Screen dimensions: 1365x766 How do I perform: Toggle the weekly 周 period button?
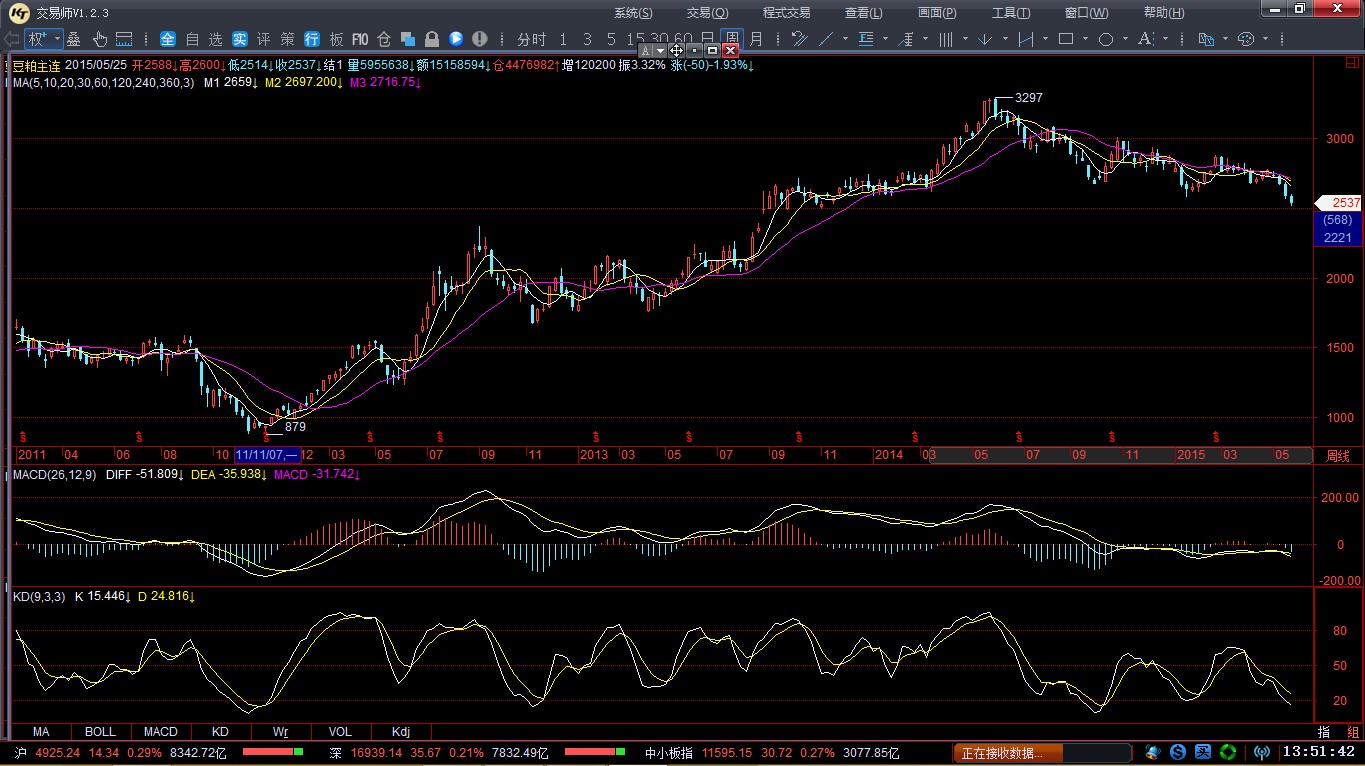[x=732, y=39]
